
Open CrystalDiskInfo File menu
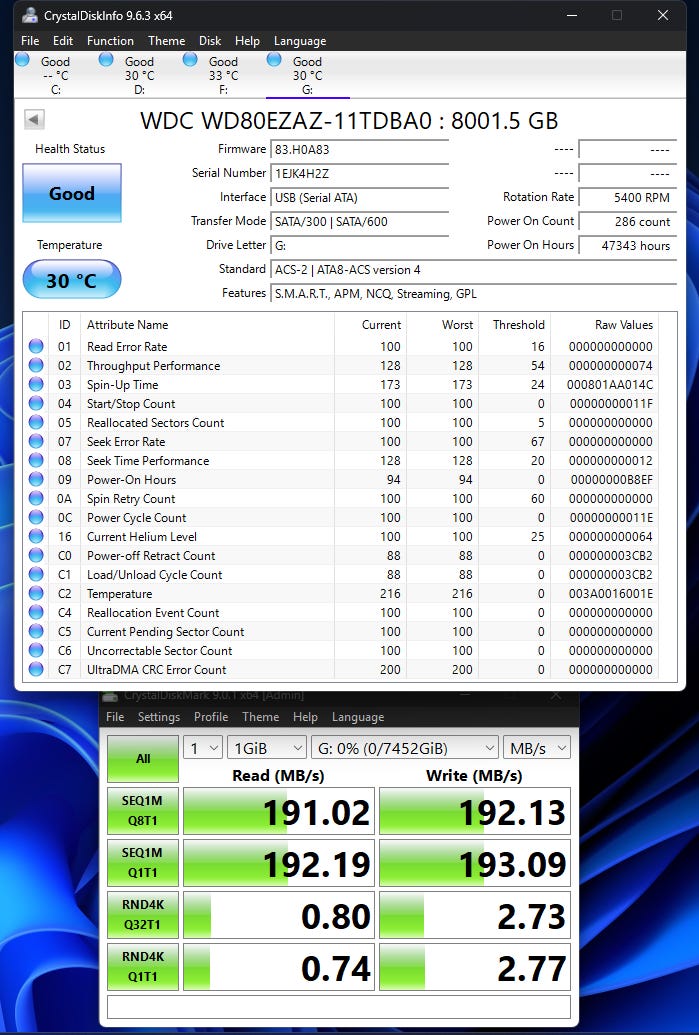pos(30,41)
